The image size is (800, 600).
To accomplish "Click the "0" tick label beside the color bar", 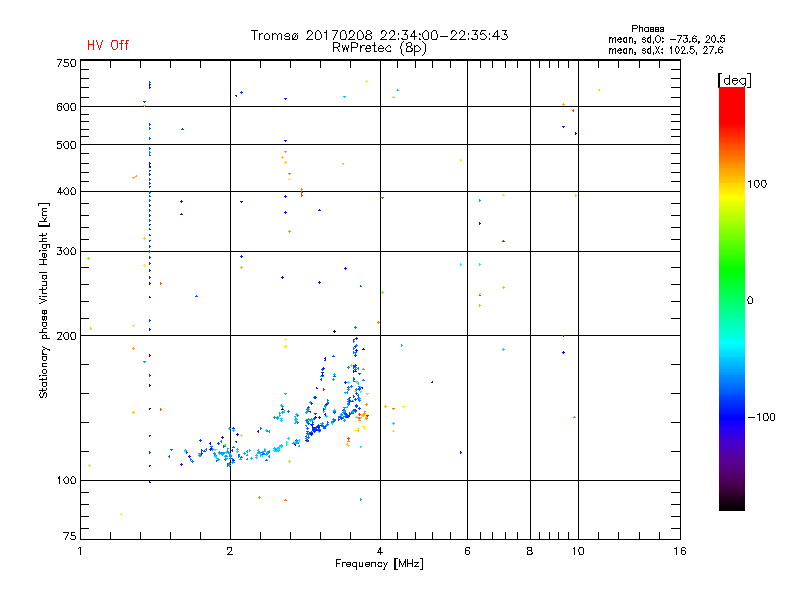I will tap(750, 301).
